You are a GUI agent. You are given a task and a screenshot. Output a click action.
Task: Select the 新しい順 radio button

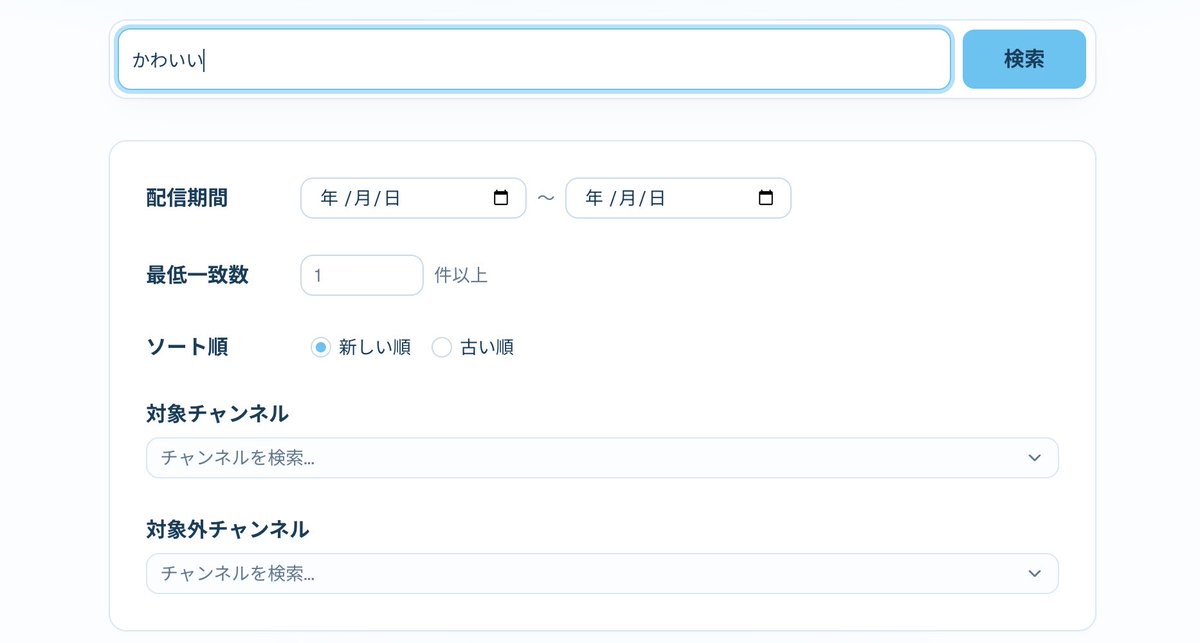click(x=321, y=348)
